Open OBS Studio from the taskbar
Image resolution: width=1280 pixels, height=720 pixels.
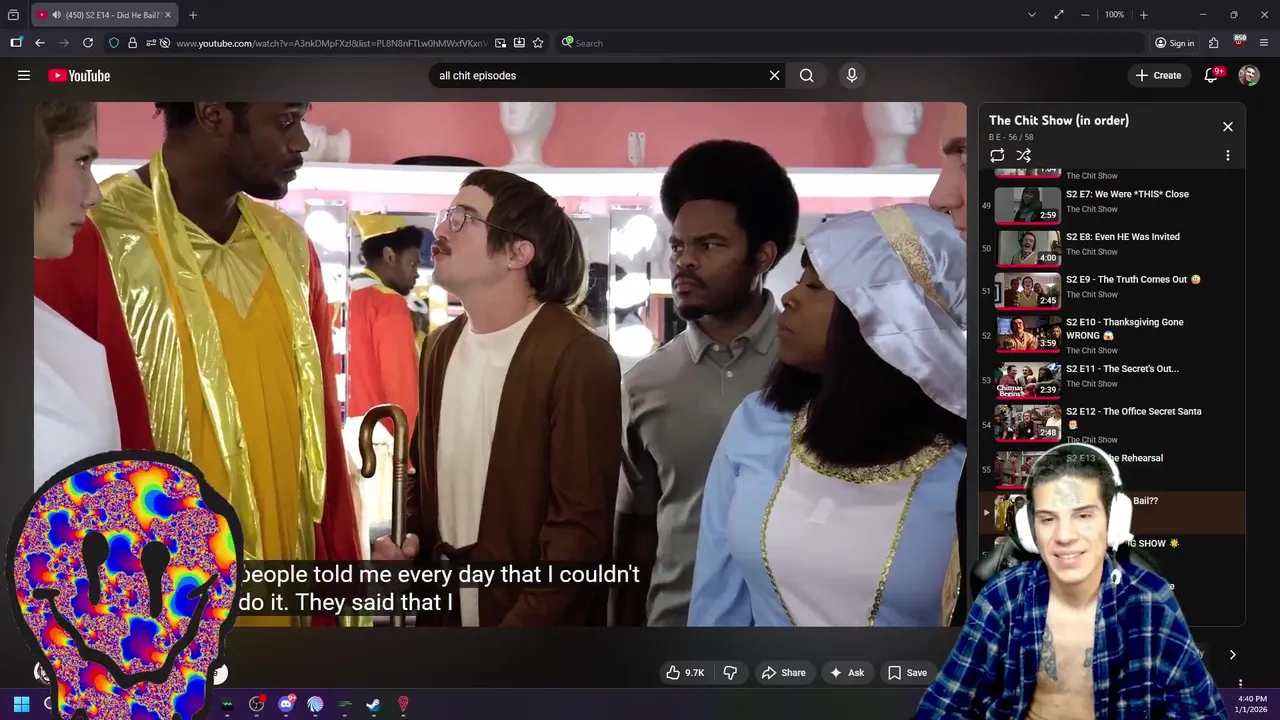(x=257, y=704)
